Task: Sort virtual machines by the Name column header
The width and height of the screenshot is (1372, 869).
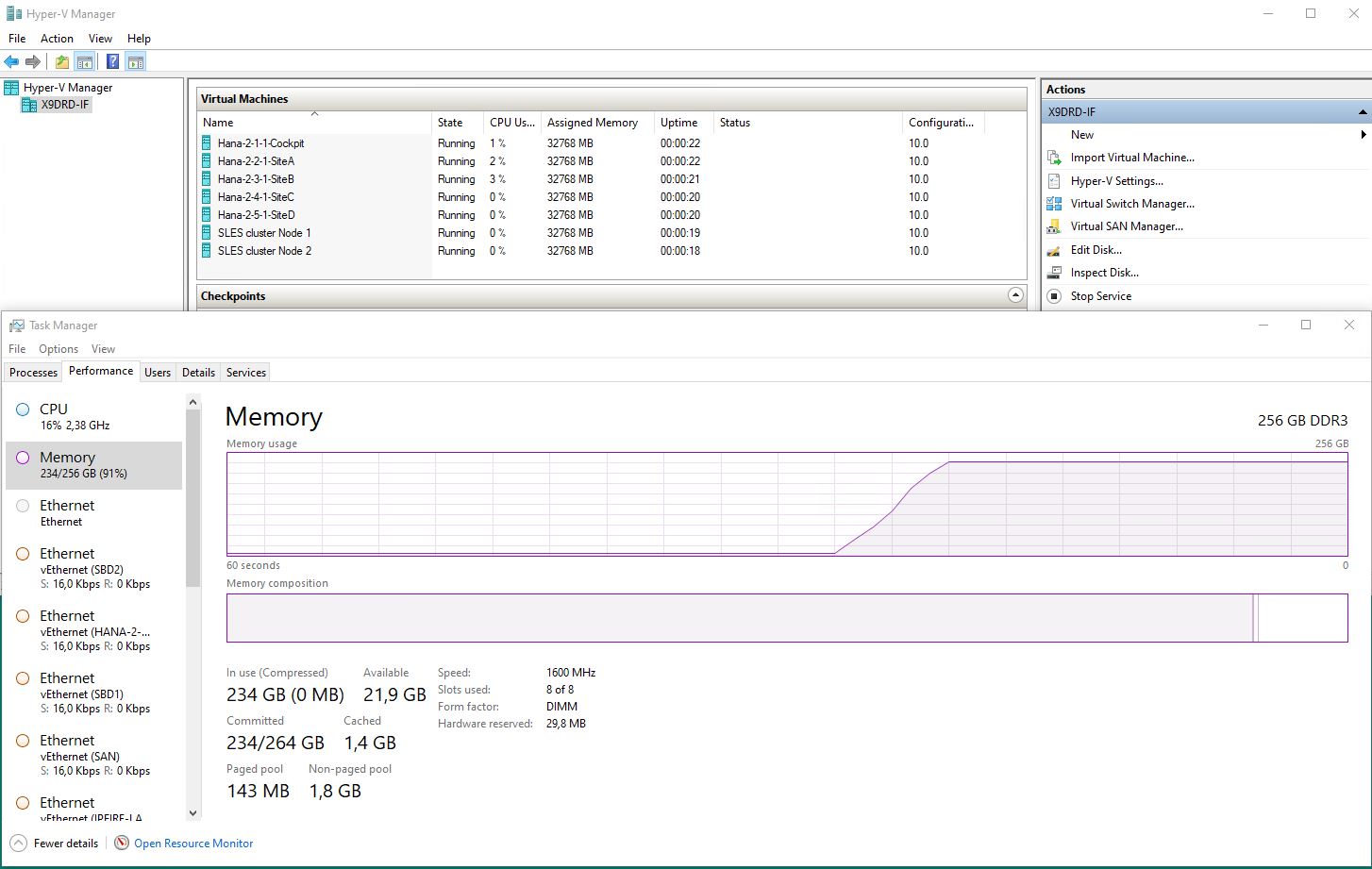Action: 314,123
